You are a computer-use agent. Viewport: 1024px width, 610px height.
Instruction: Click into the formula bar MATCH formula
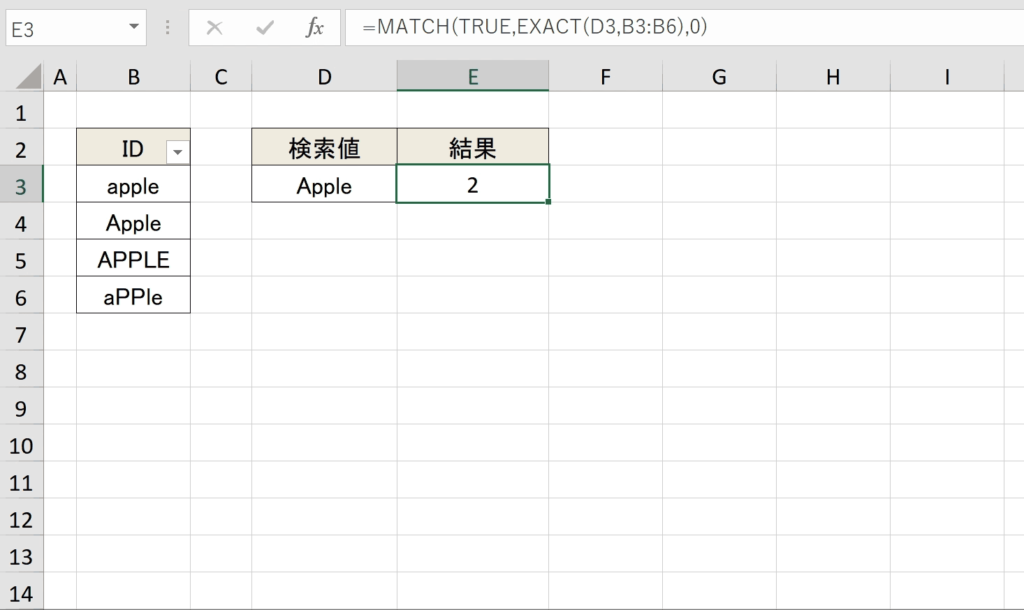click(535, 27)
